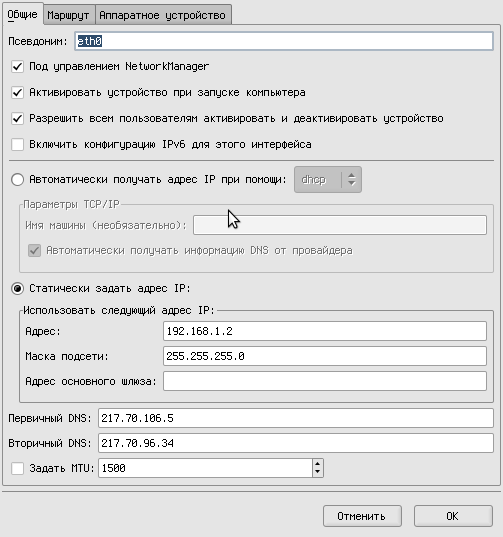The image size is (503, 537).
Task: Click the Первичный DNS field
Action: point(296,418)
